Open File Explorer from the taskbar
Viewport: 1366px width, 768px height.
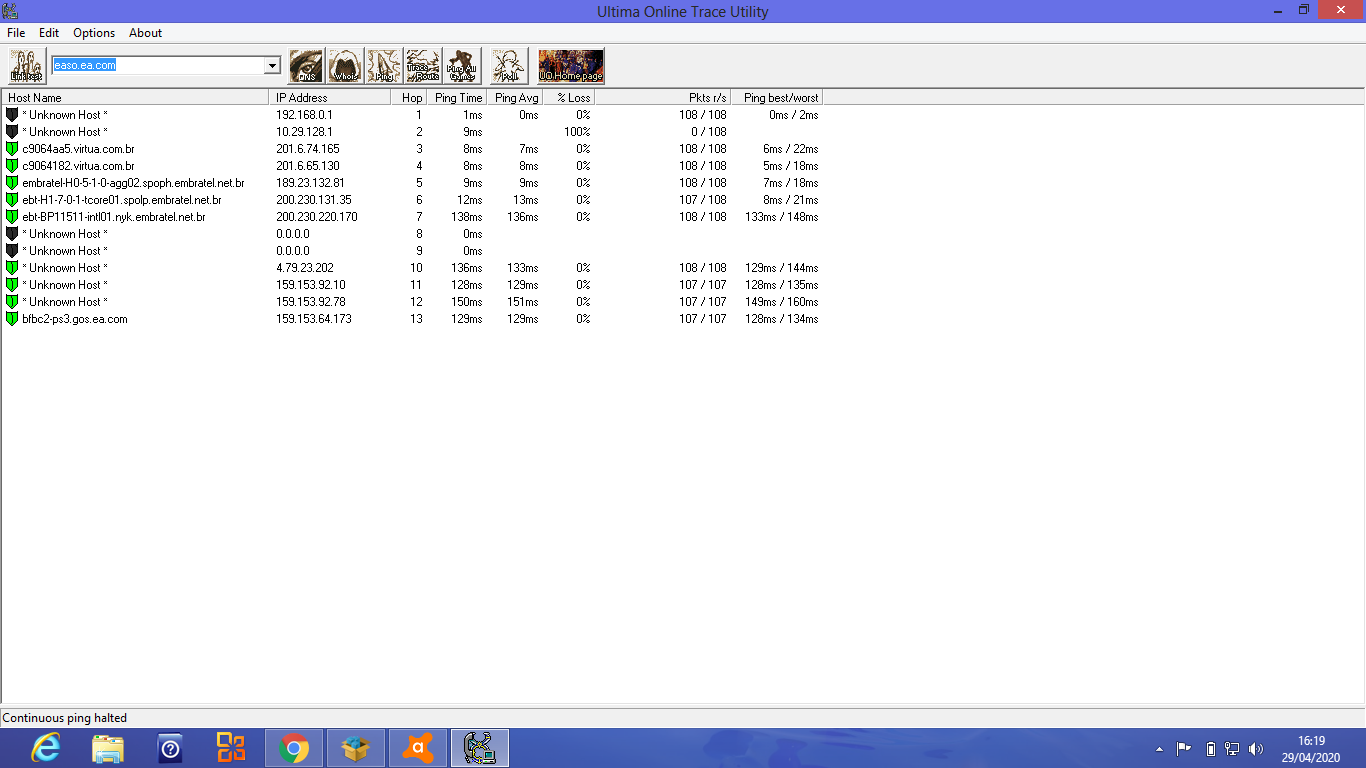[108, 748]
